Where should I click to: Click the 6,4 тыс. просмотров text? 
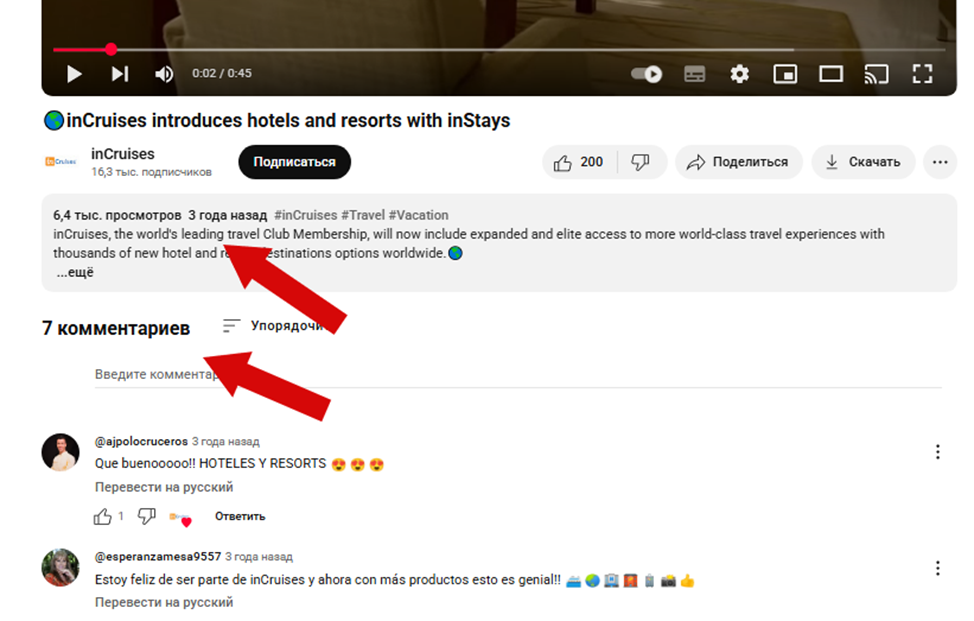117,215
